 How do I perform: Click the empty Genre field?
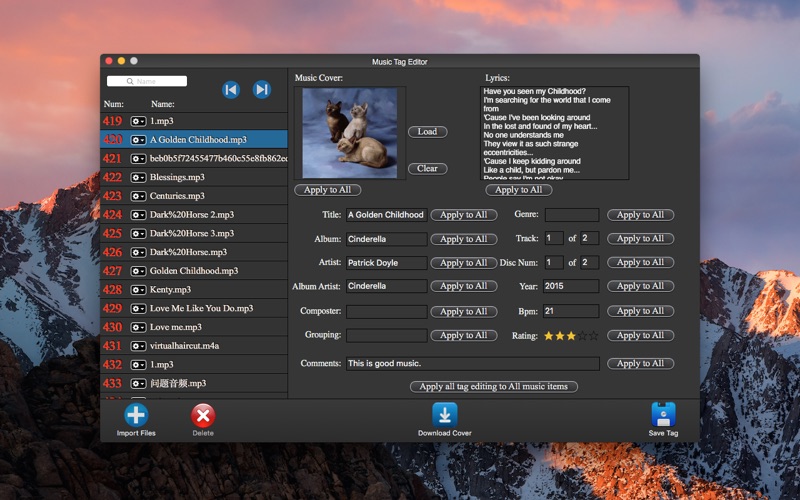pyautogui.click(x=571, y=215)
